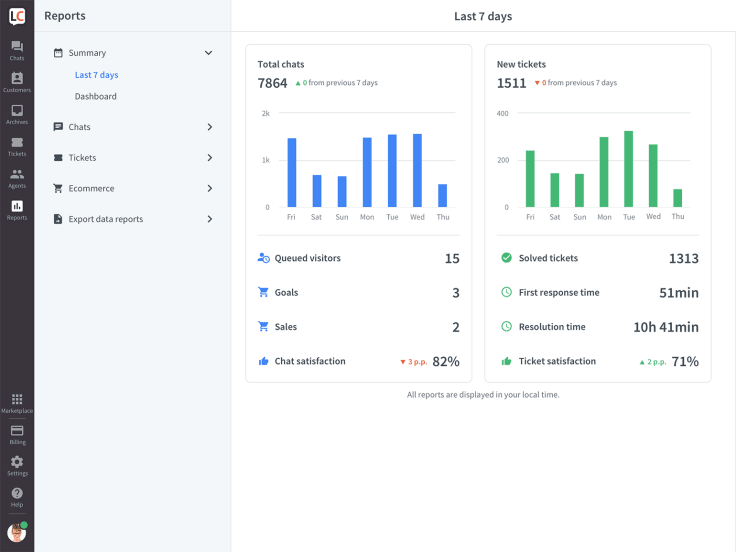Click the Help question mark icon

(17, 496)
